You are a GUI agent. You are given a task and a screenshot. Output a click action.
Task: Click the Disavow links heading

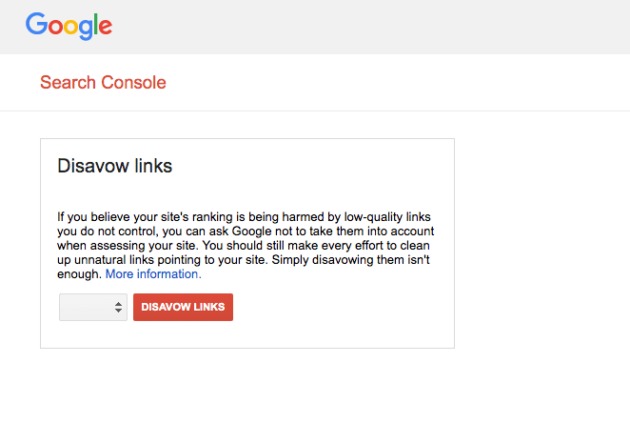[x=115, y=166]
